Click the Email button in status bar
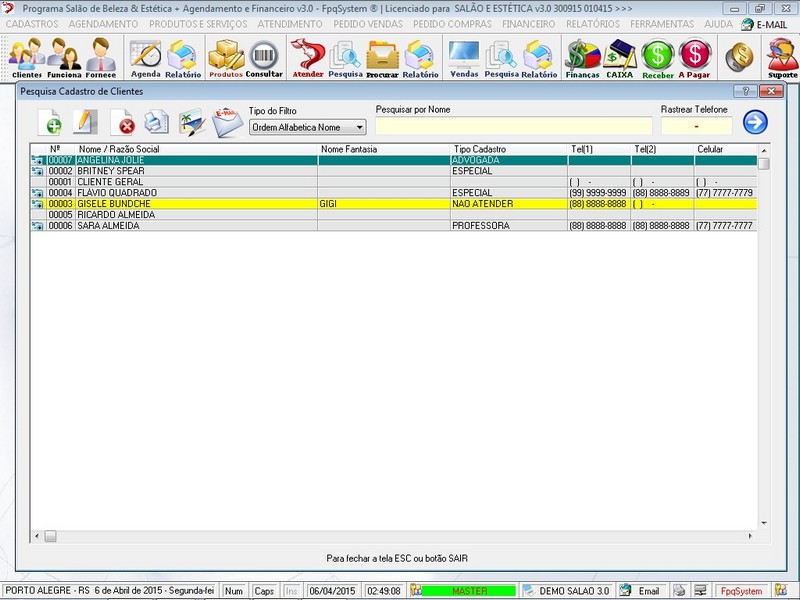This screenshot has width=800, height=600. coord(641,591)
